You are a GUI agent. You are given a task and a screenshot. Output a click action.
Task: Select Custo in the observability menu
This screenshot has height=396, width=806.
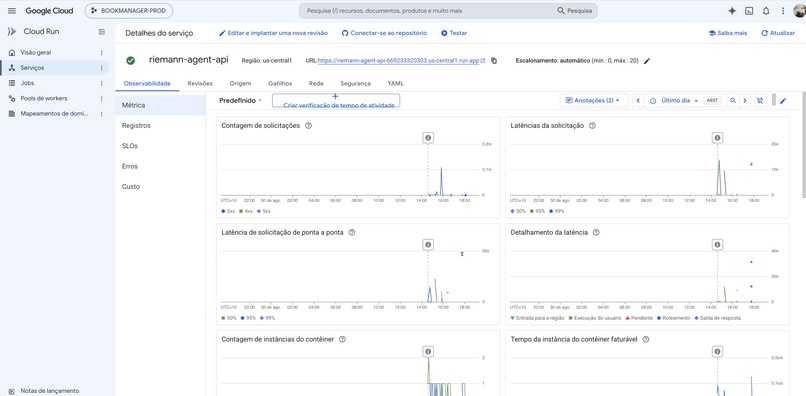[x=160, y=187]
